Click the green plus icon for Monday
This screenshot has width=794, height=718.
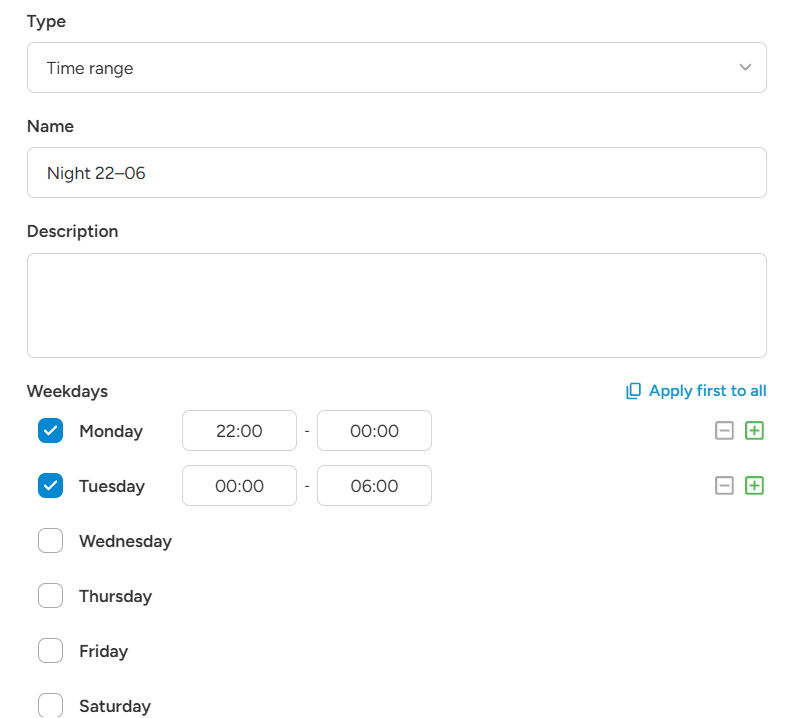pyautogui.click(x=754, y=431)
